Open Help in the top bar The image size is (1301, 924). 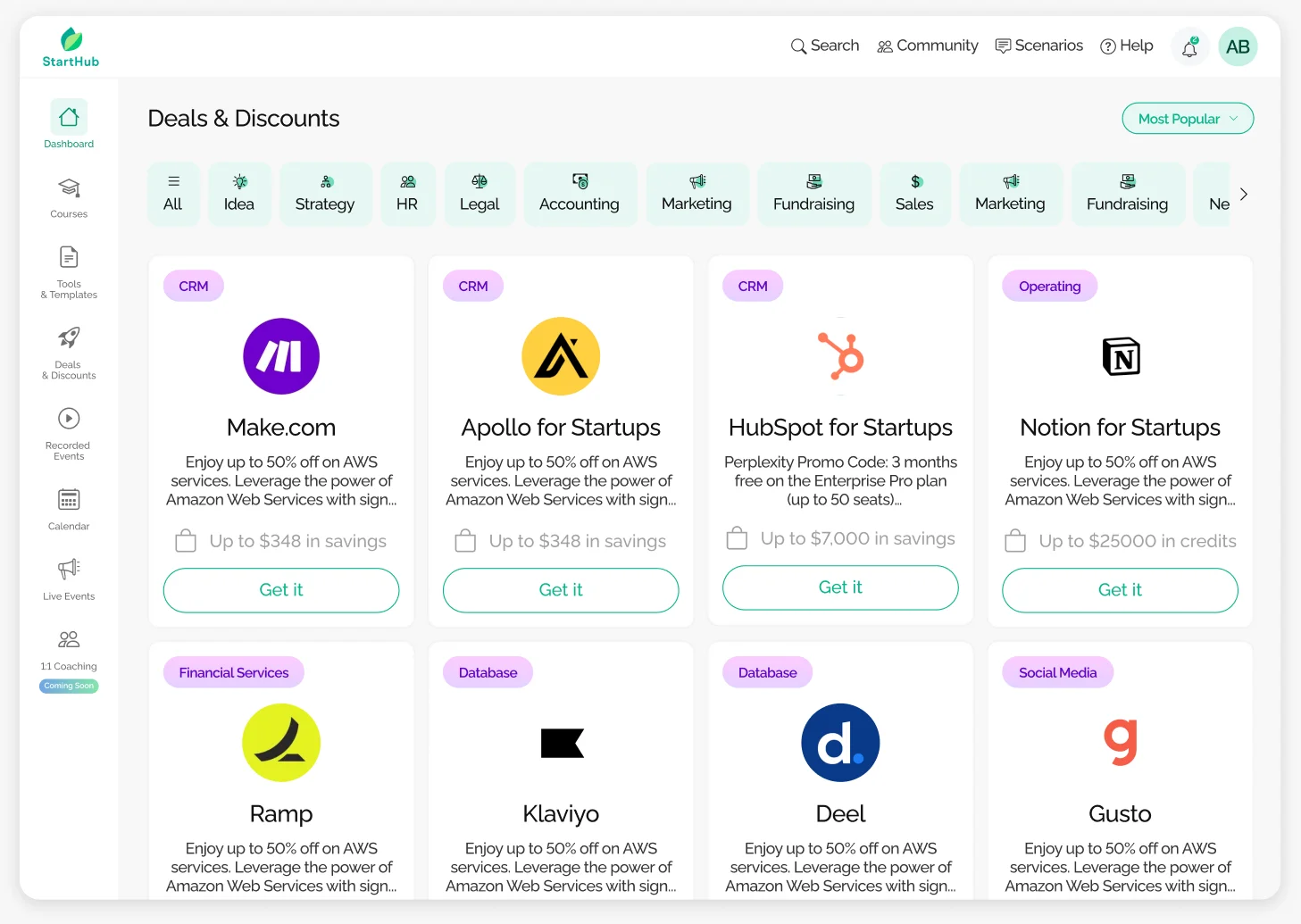click(x=1127, y=46)
